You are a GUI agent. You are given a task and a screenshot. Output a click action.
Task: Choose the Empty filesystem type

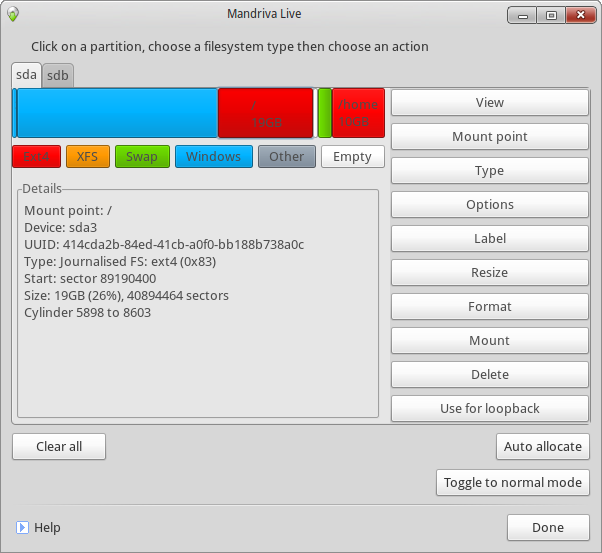[353, 157]
